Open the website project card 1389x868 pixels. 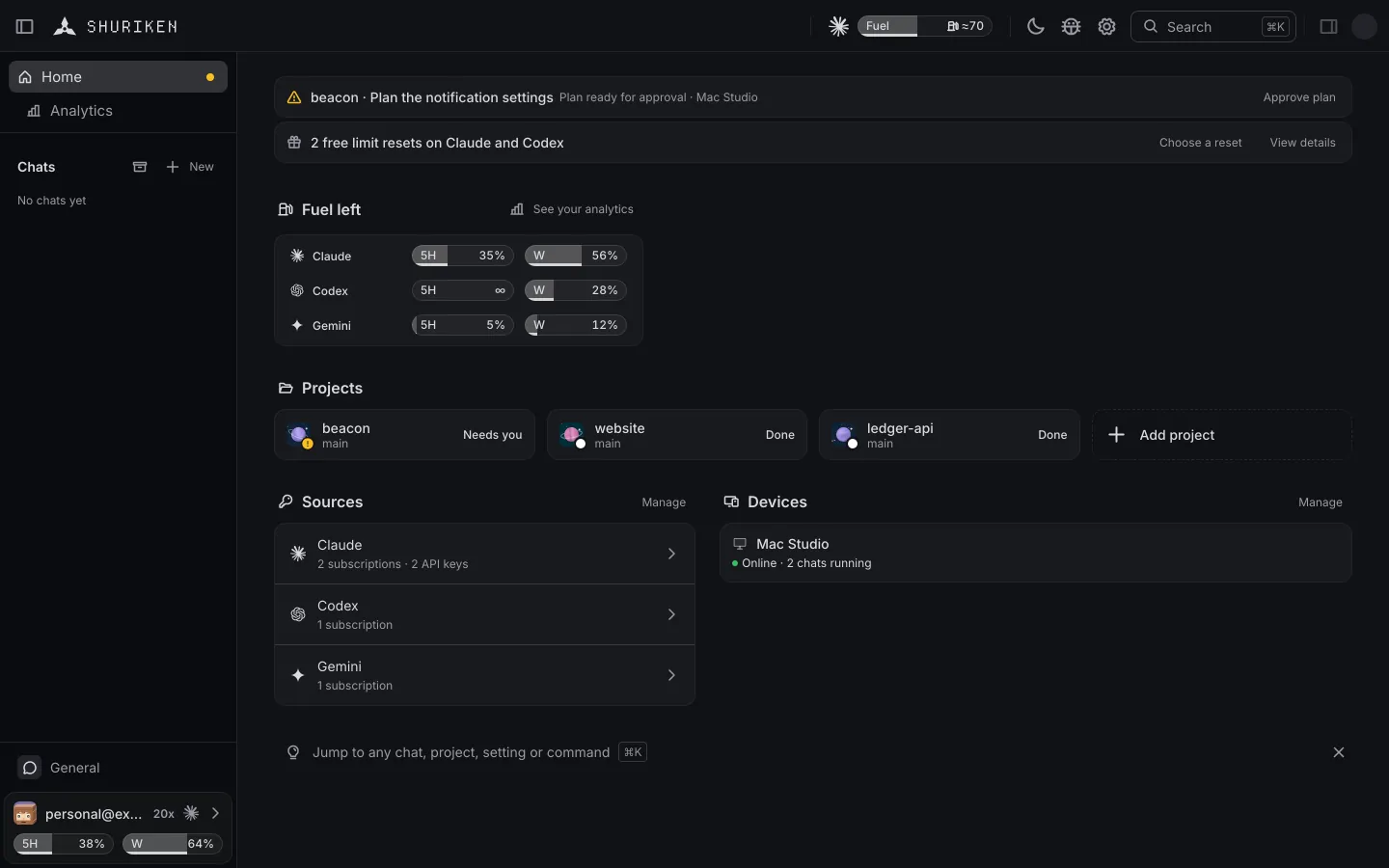click(677, 435)
